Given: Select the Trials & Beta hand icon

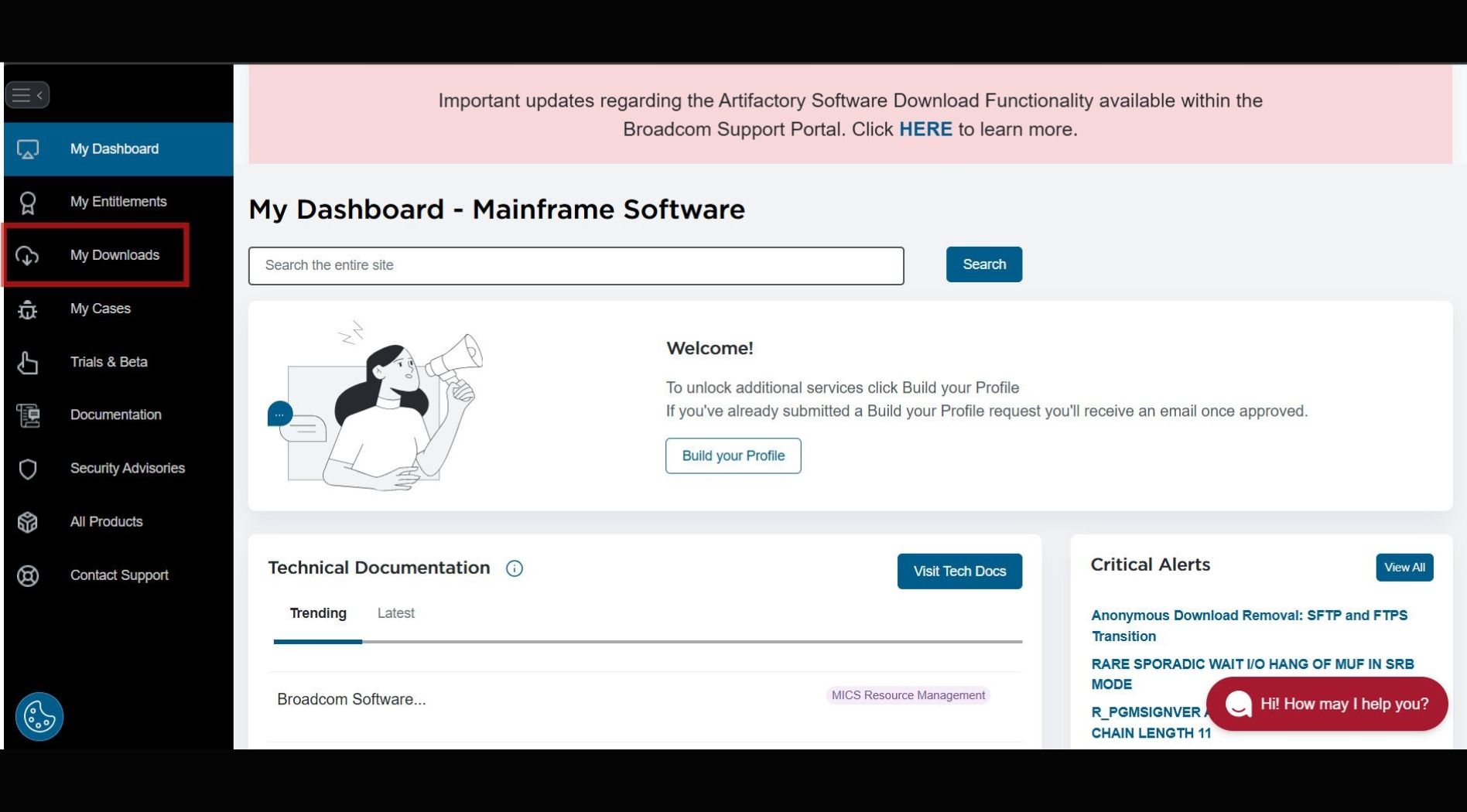Looking at the screenshot, I should coord(28,363).
